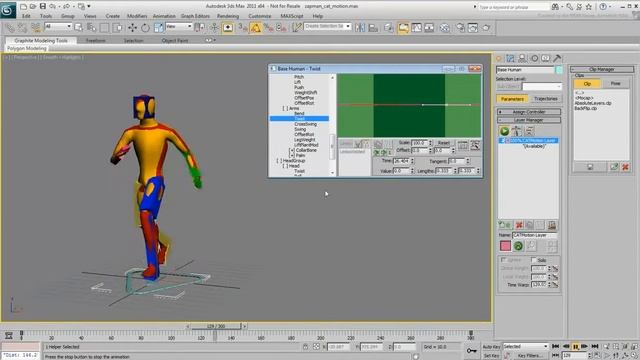640x360 pixels.
Task: Select the Move transform tool
Action: (133, 28)
